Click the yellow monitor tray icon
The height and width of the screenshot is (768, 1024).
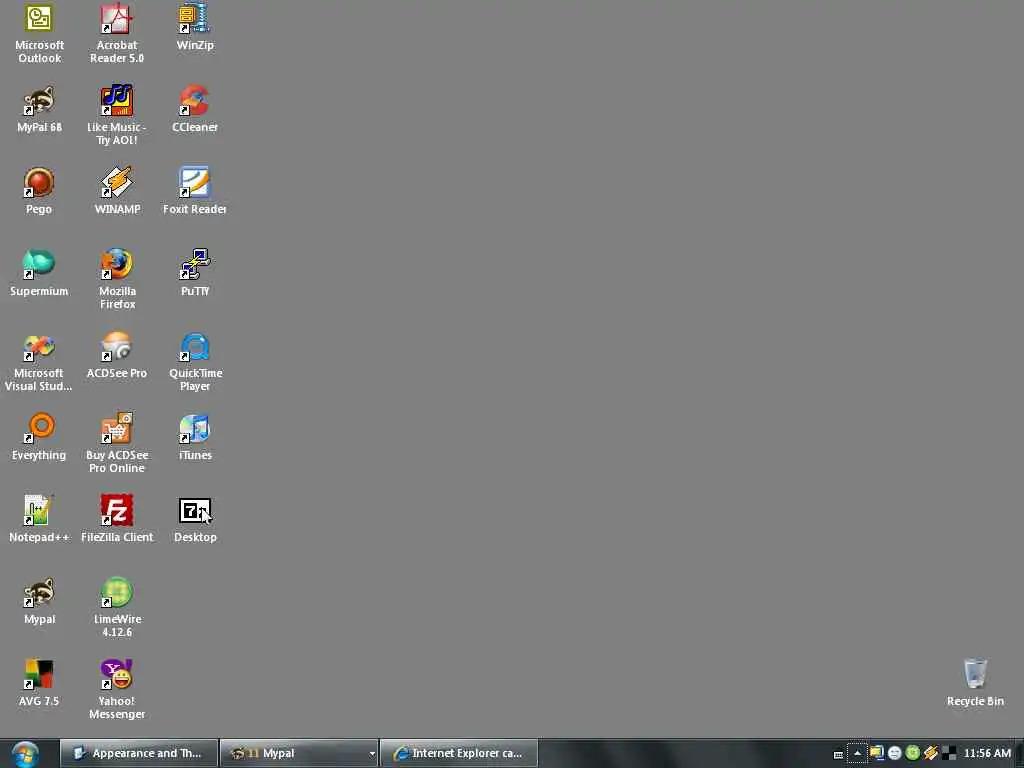pos(876,753)
